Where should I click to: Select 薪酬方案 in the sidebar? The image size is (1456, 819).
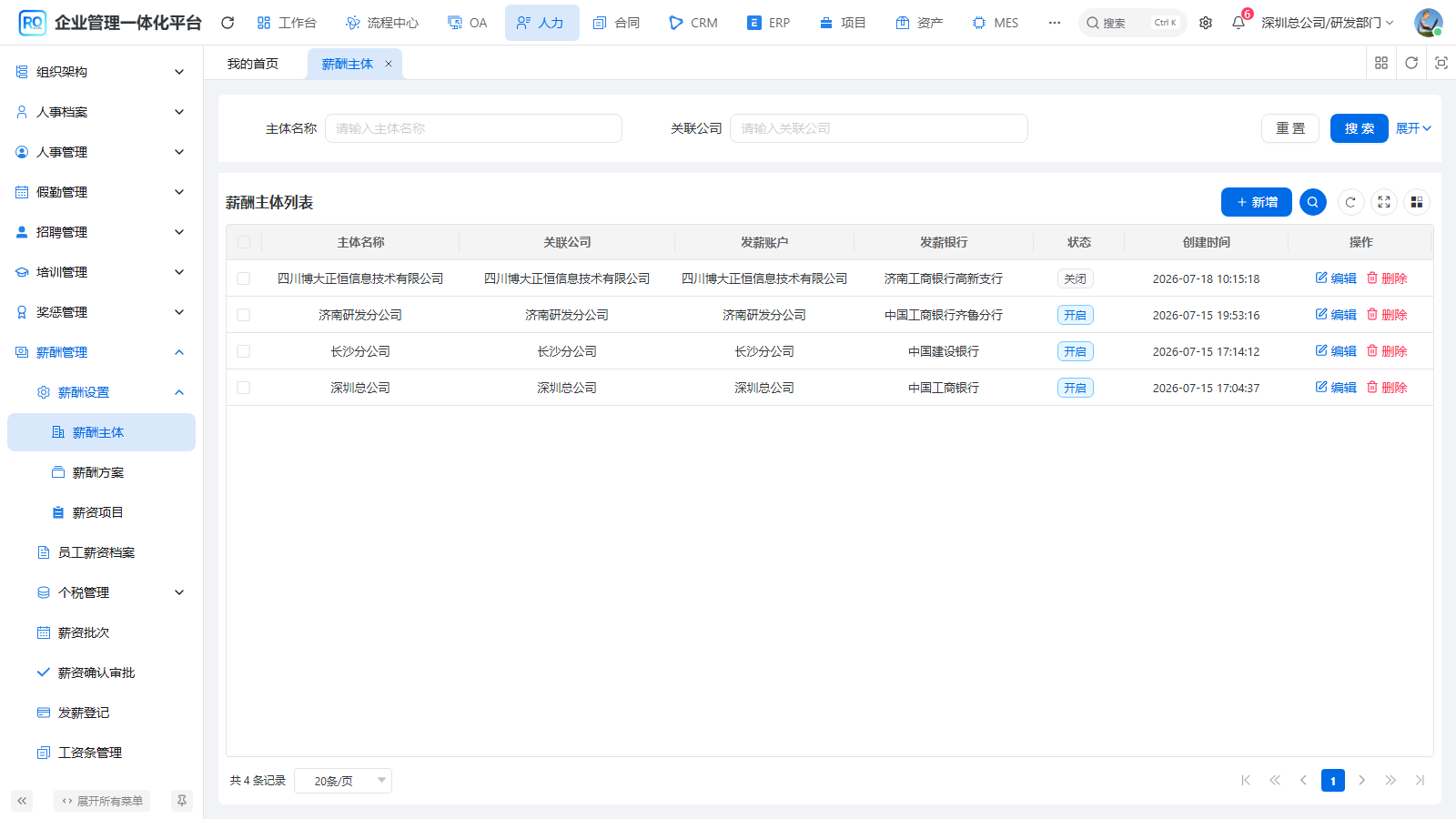pyautogui.click(x=101, y=472)
